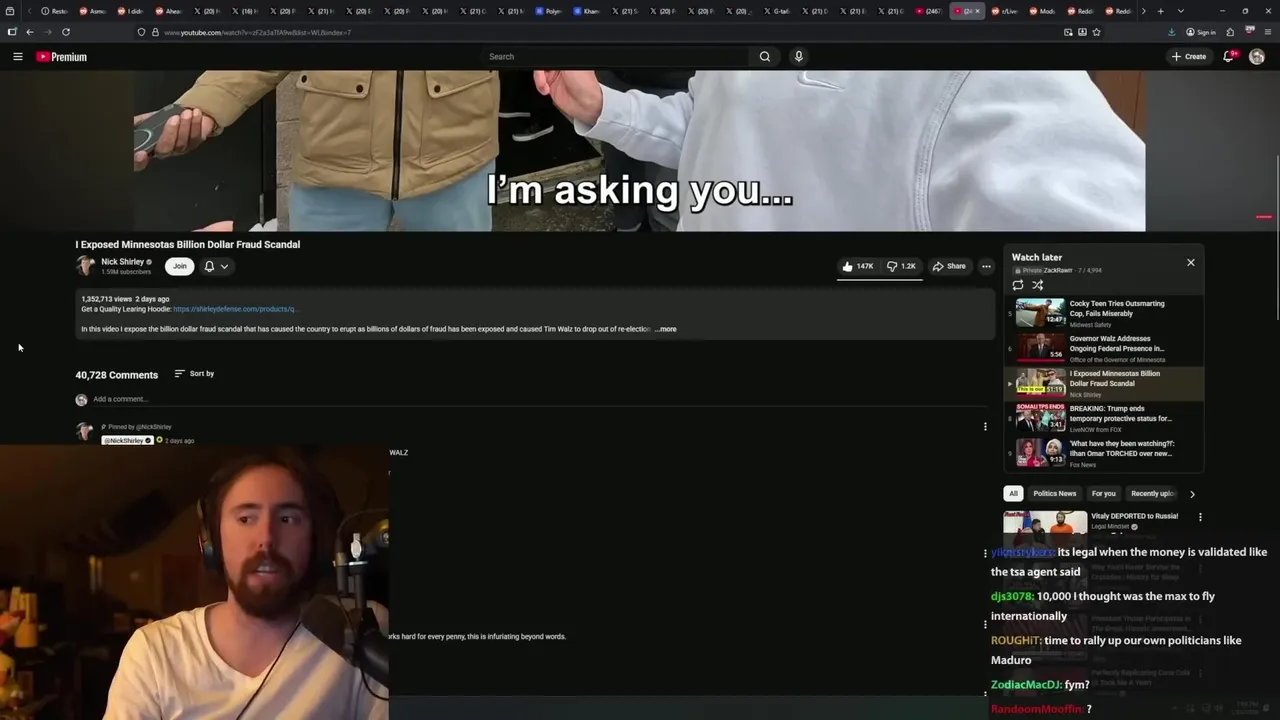Open Vitaly DEPORTED to Russia video
Screen dimensions: 1280x720
pyautogui.click(x=1134, y=516)
